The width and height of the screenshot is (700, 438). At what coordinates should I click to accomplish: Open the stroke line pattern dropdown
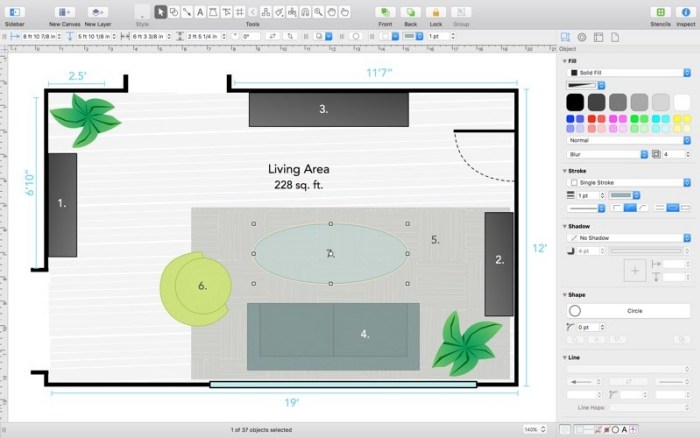[x=586, y=208]
